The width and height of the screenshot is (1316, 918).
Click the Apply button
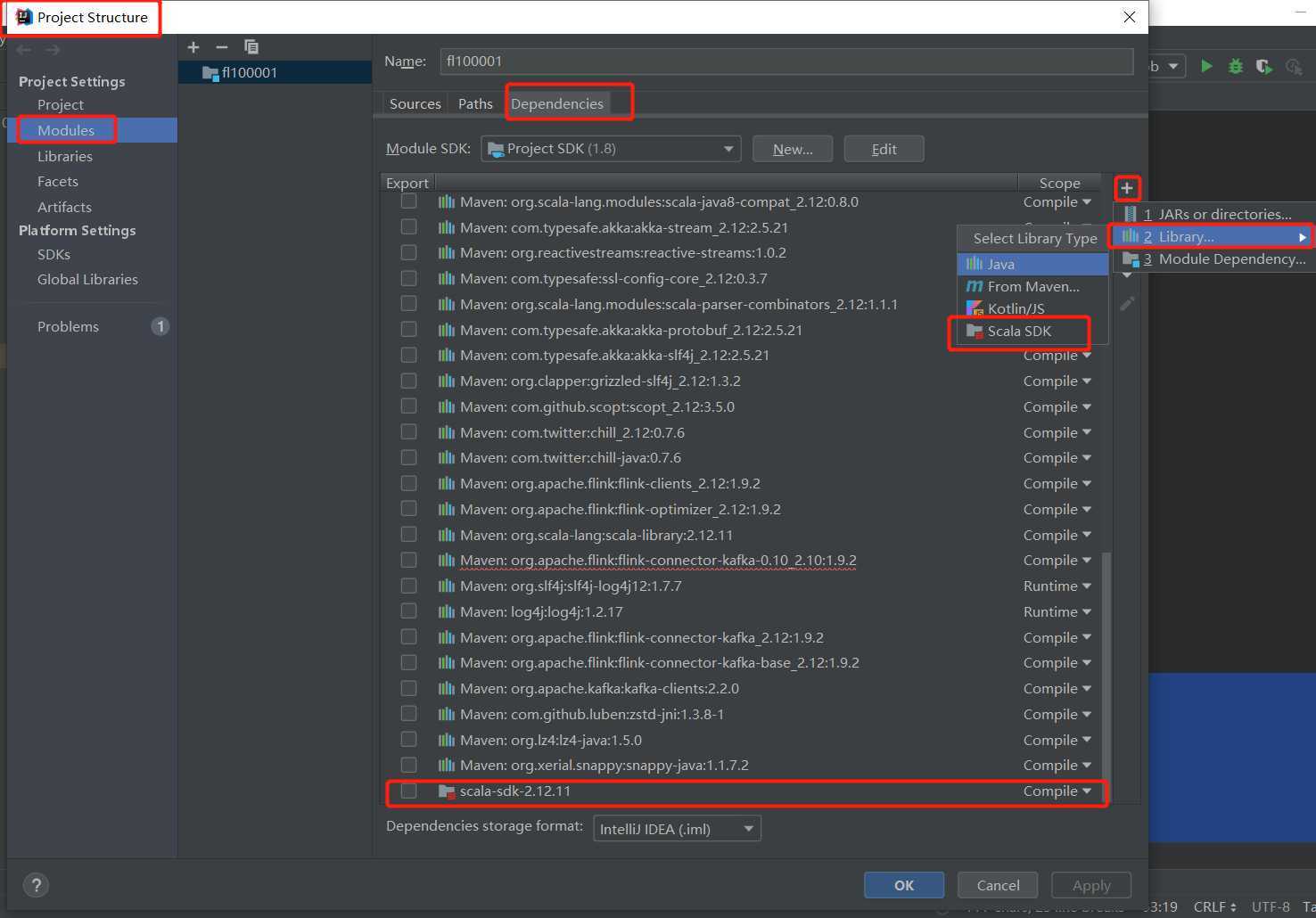tap(1091, 885)
